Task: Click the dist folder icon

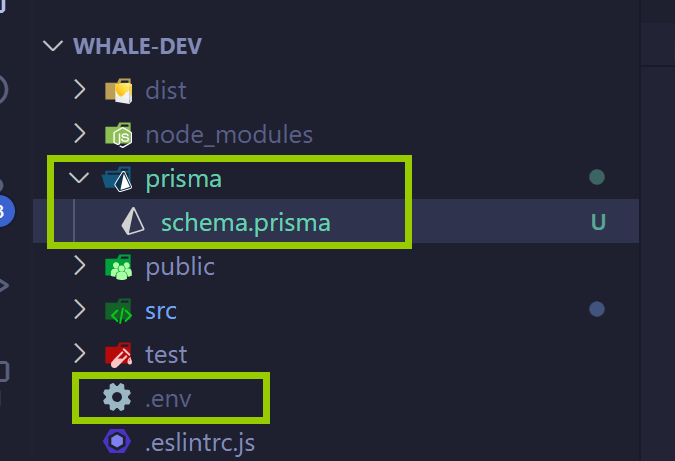Action: (x=119, y=91)
